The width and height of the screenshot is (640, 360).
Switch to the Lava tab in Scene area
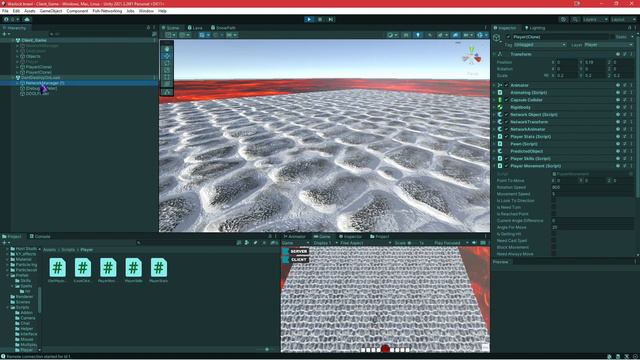pyautogui.click(x=195, y=28)
